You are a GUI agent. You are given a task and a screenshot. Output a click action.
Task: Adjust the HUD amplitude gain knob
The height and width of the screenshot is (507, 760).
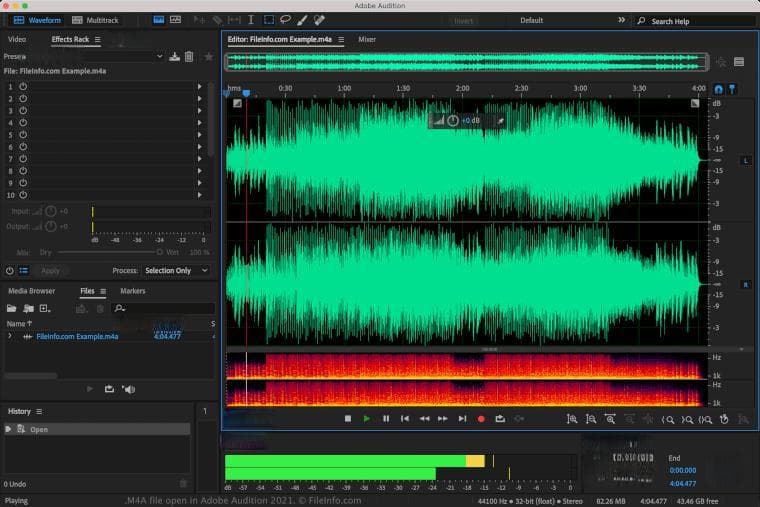(x=453, y=121)
